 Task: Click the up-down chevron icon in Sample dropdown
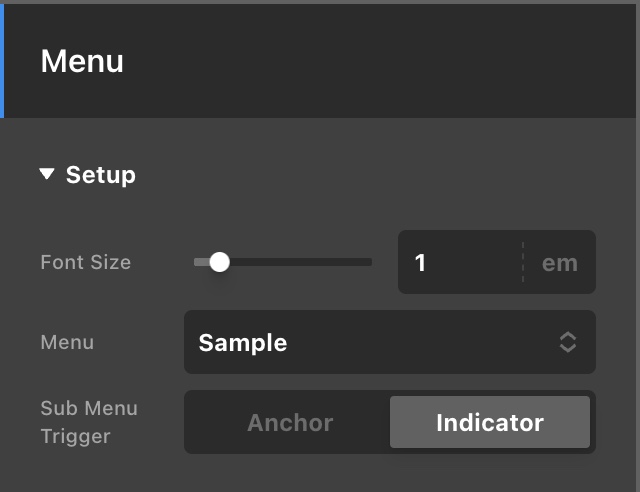tap(568, 342)
